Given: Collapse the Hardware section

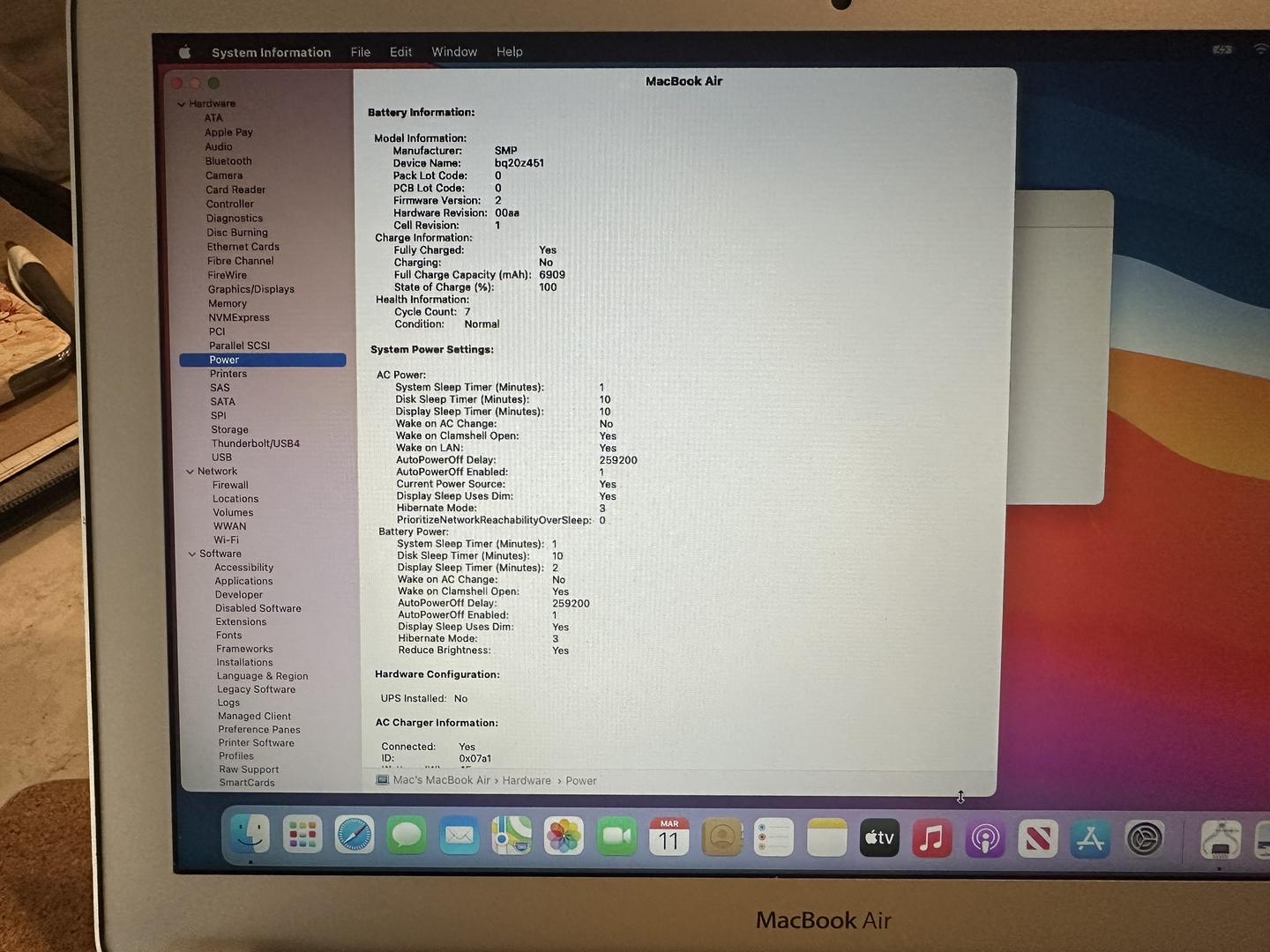Looking at the screenshot, I should pyautogui.click(x=182, y=104).
